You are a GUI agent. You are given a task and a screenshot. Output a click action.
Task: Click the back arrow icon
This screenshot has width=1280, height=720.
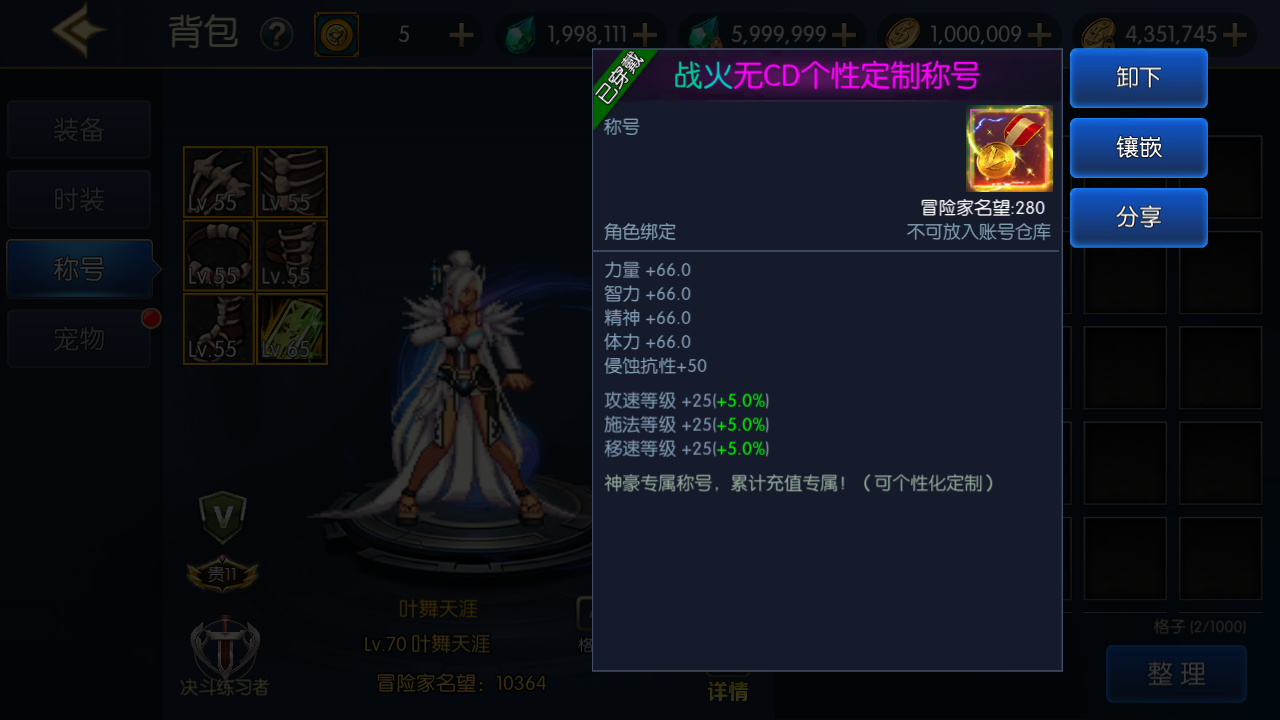coord(80,30)
